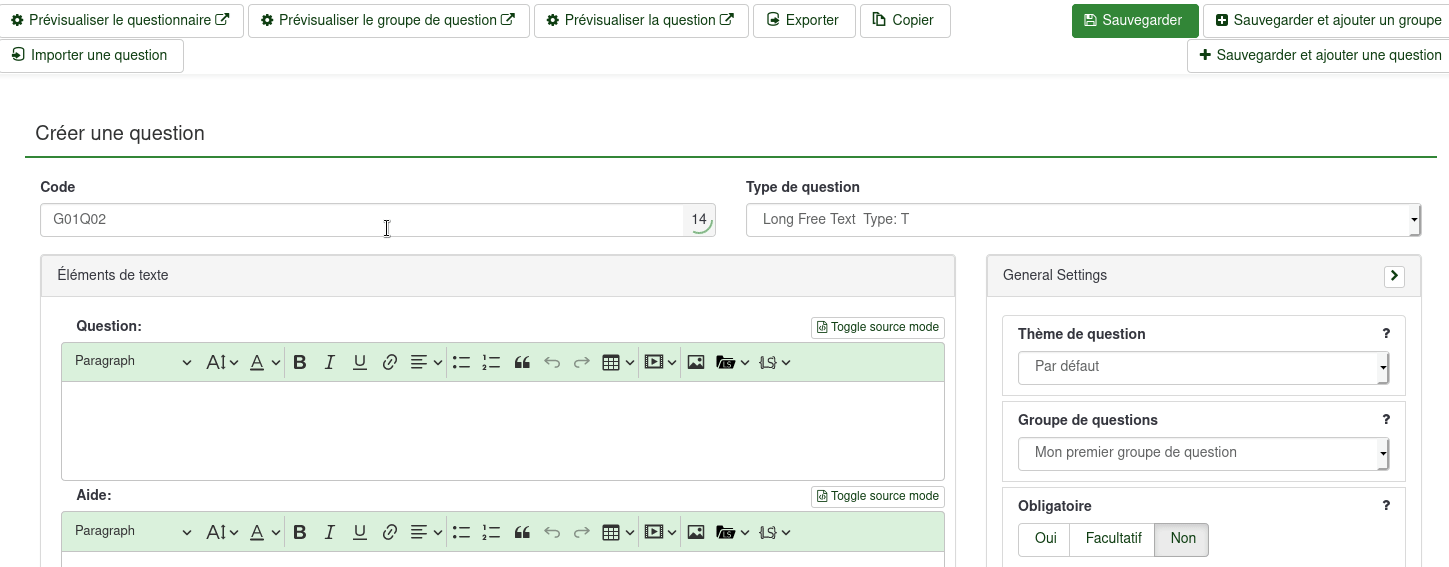
Task: Click Exporter in the top bar
Action: pyautogui.click(x=803, y=20)
